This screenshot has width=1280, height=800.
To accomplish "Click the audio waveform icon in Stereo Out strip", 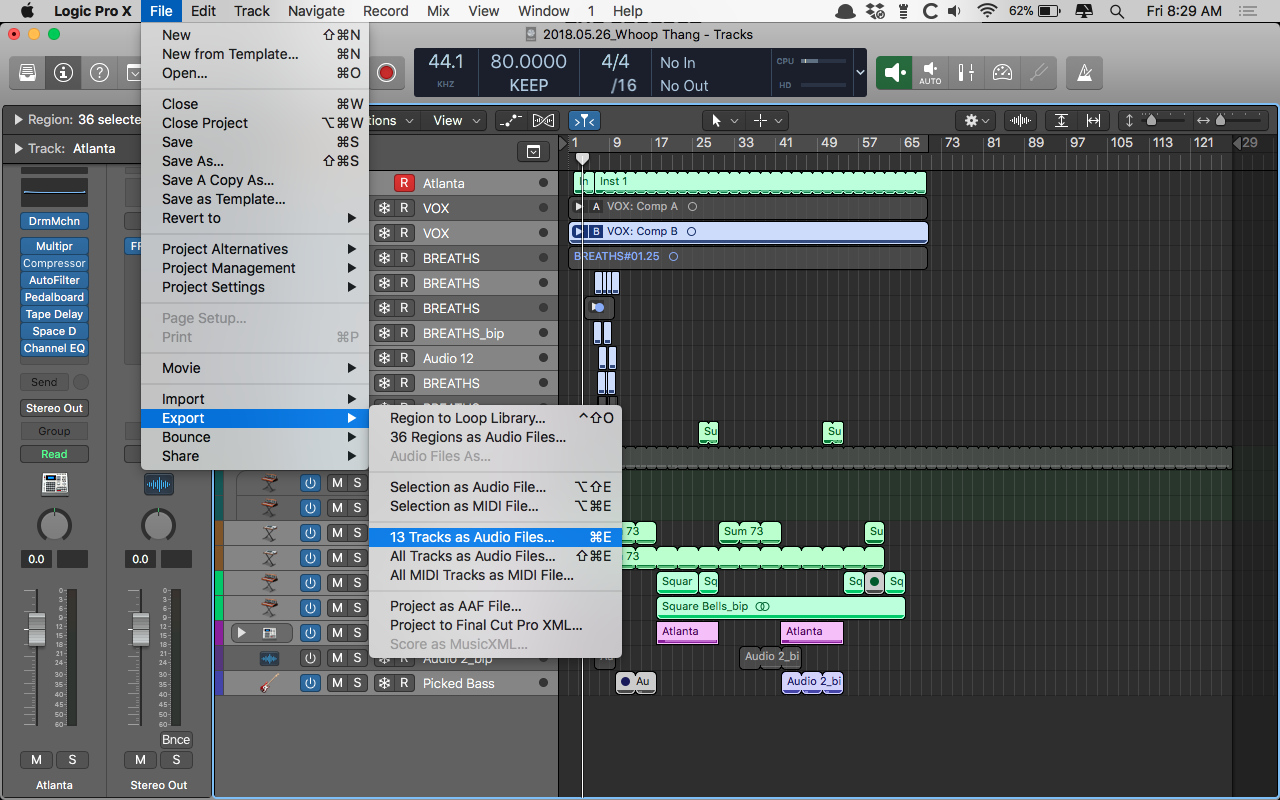I will [x=159, y=485].
